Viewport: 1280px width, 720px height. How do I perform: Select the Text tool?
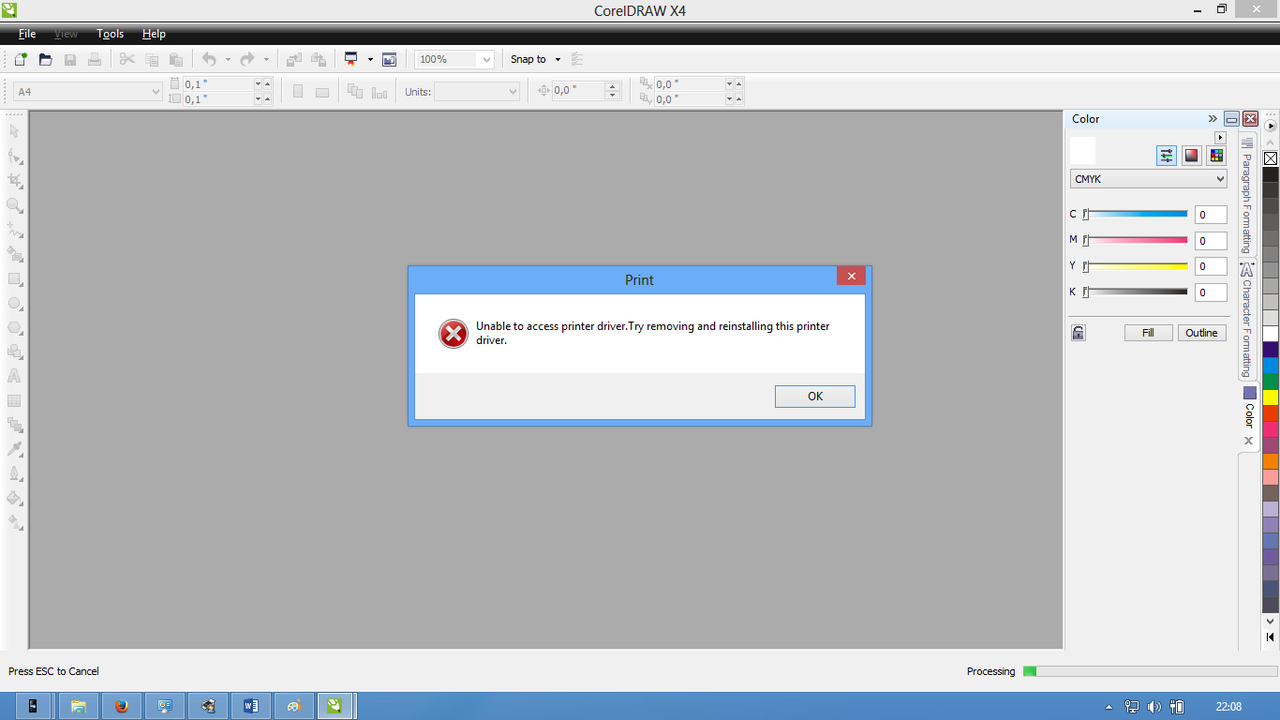click(x=15, y=377)
